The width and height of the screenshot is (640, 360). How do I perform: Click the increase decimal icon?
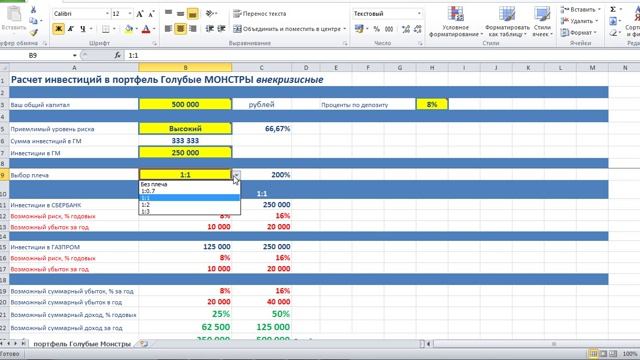(x=405, y=29)
